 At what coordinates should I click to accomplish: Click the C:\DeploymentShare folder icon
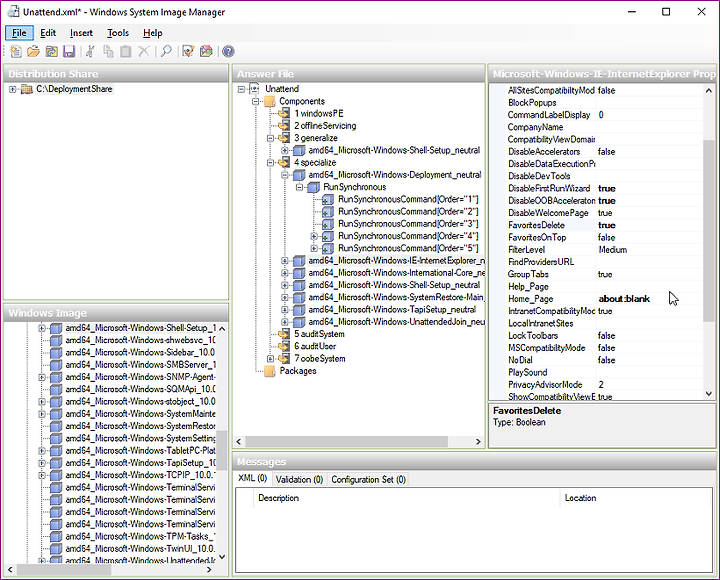[27, 89]
